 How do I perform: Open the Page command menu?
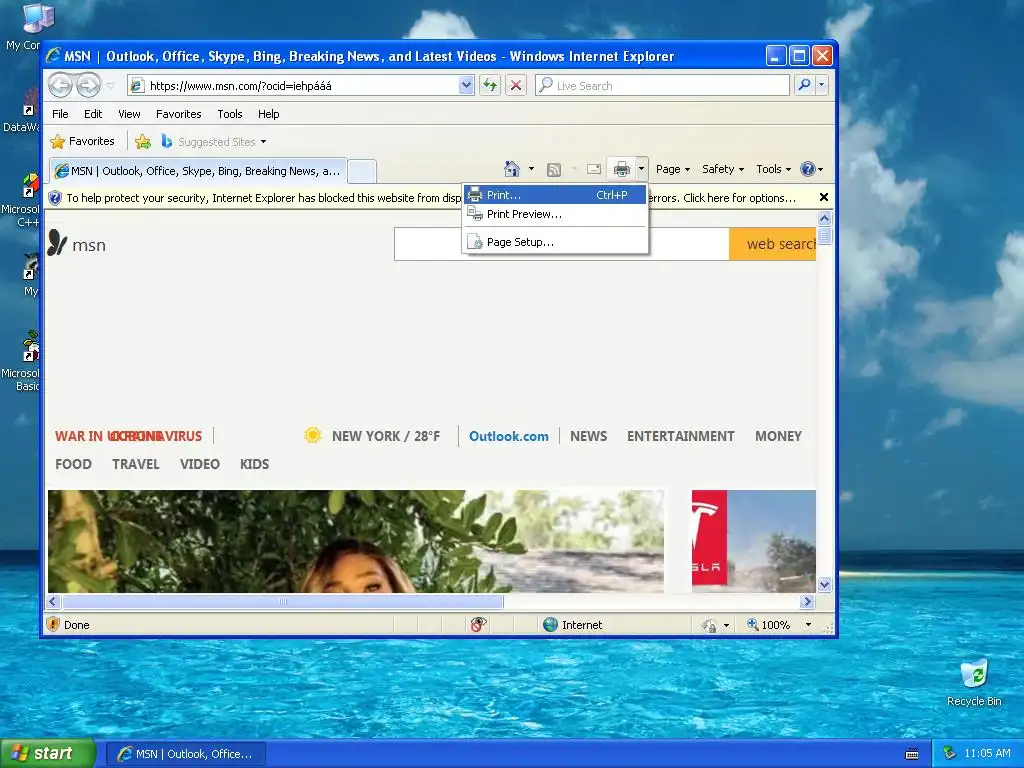click(x=673, y=169)
